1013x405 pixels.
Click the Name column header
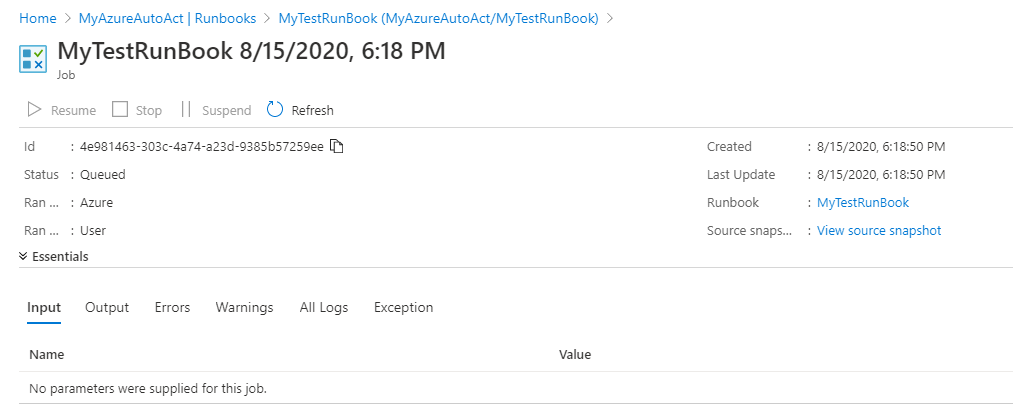click(47, 355)
